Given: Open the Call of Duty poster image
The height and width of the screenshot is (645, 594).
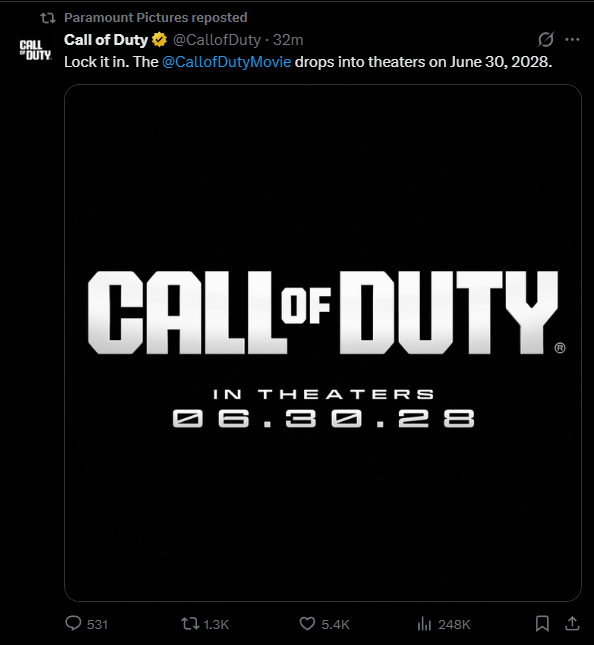Looking at the screenshot, I should (x=323, y=343).
